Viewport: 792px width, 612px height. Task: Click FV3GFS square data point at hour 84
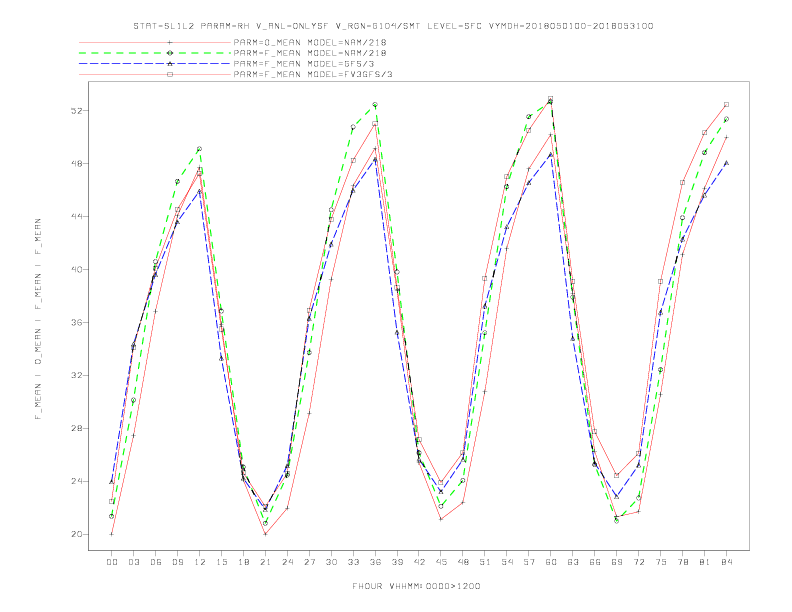726,105
